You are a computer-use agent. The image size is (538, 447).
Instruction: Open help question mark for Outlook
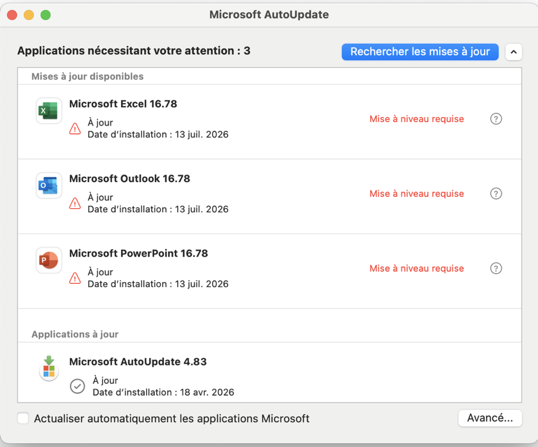pyautogui.click(x=496, y=193)
